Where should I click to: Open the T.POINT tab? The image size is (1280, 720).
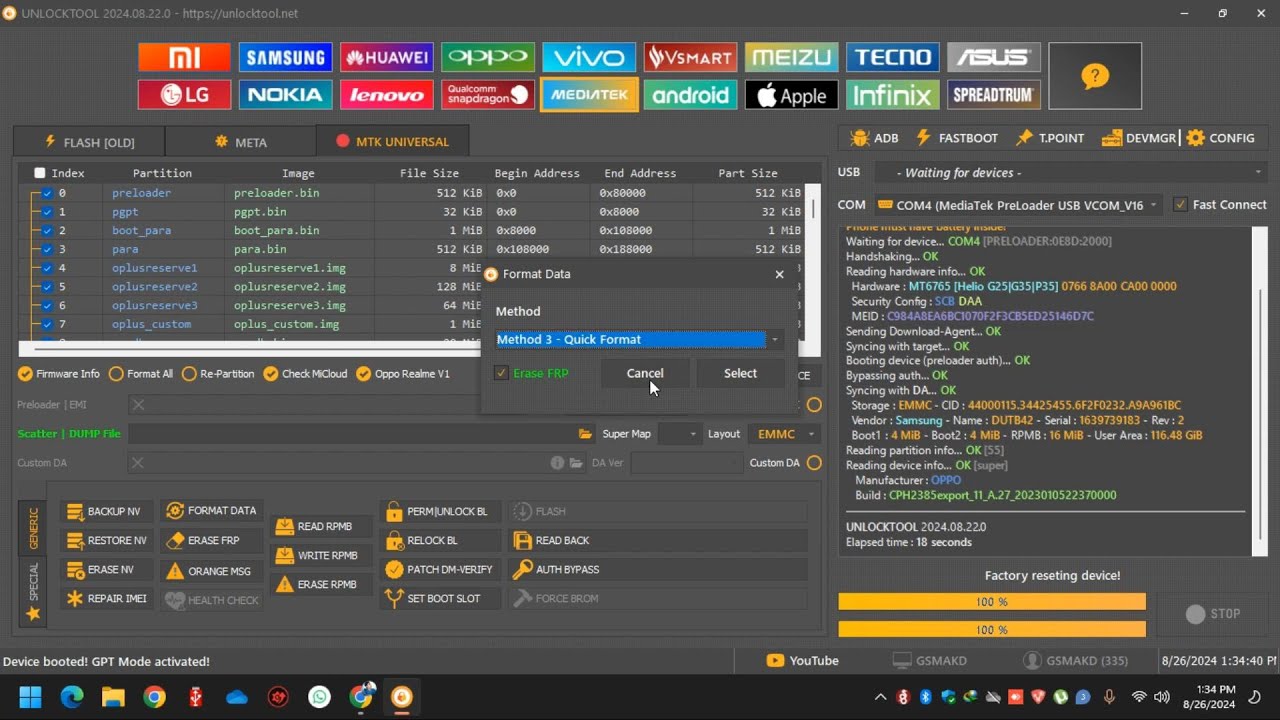[x=1050, y=138]
